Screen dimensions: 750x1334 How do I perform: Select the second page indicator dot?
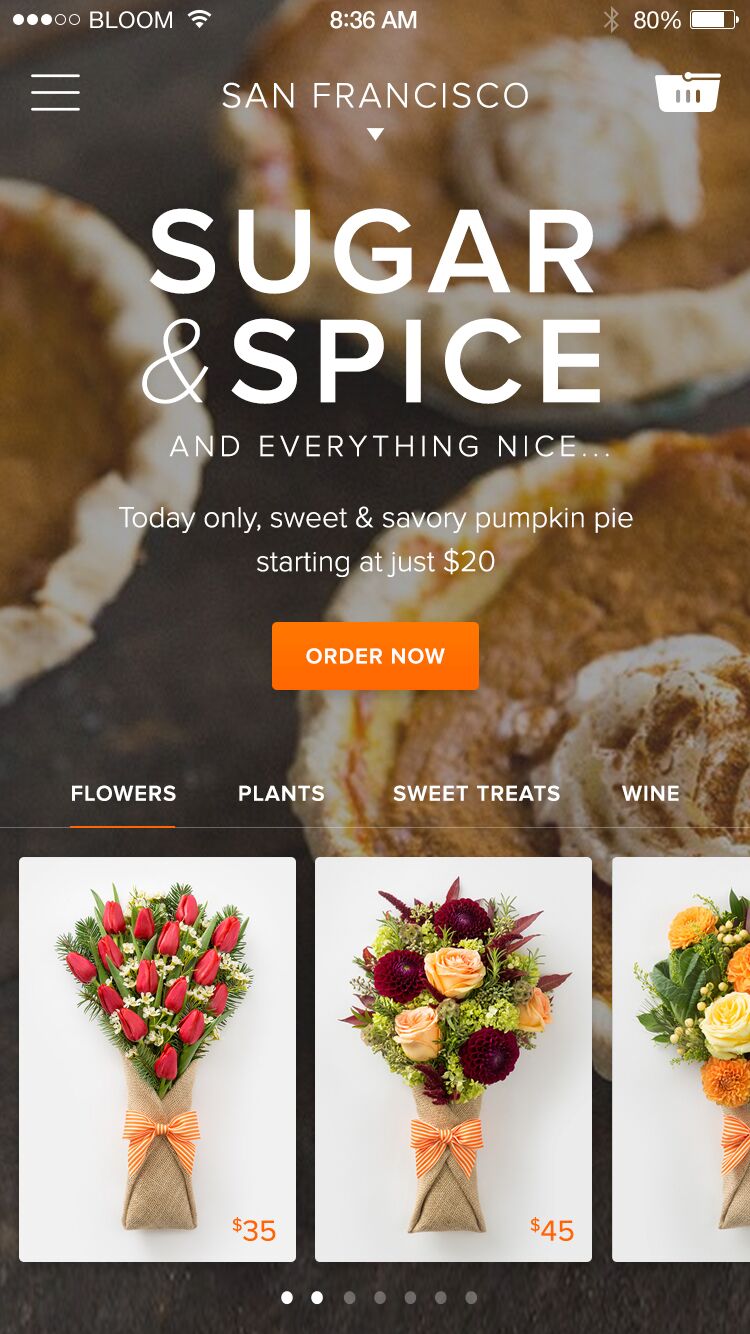coord(317,1297)
